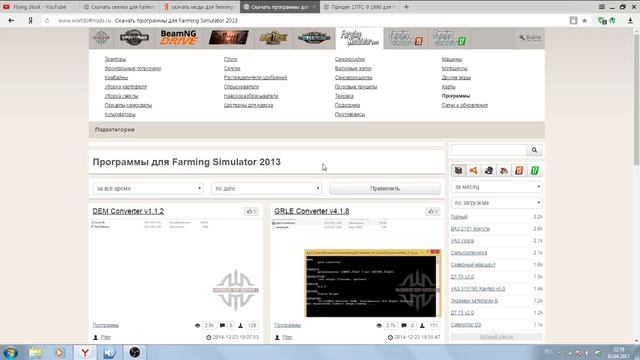Switch to the 'Скачать сеялки' browser tab

tap(120, 7)
